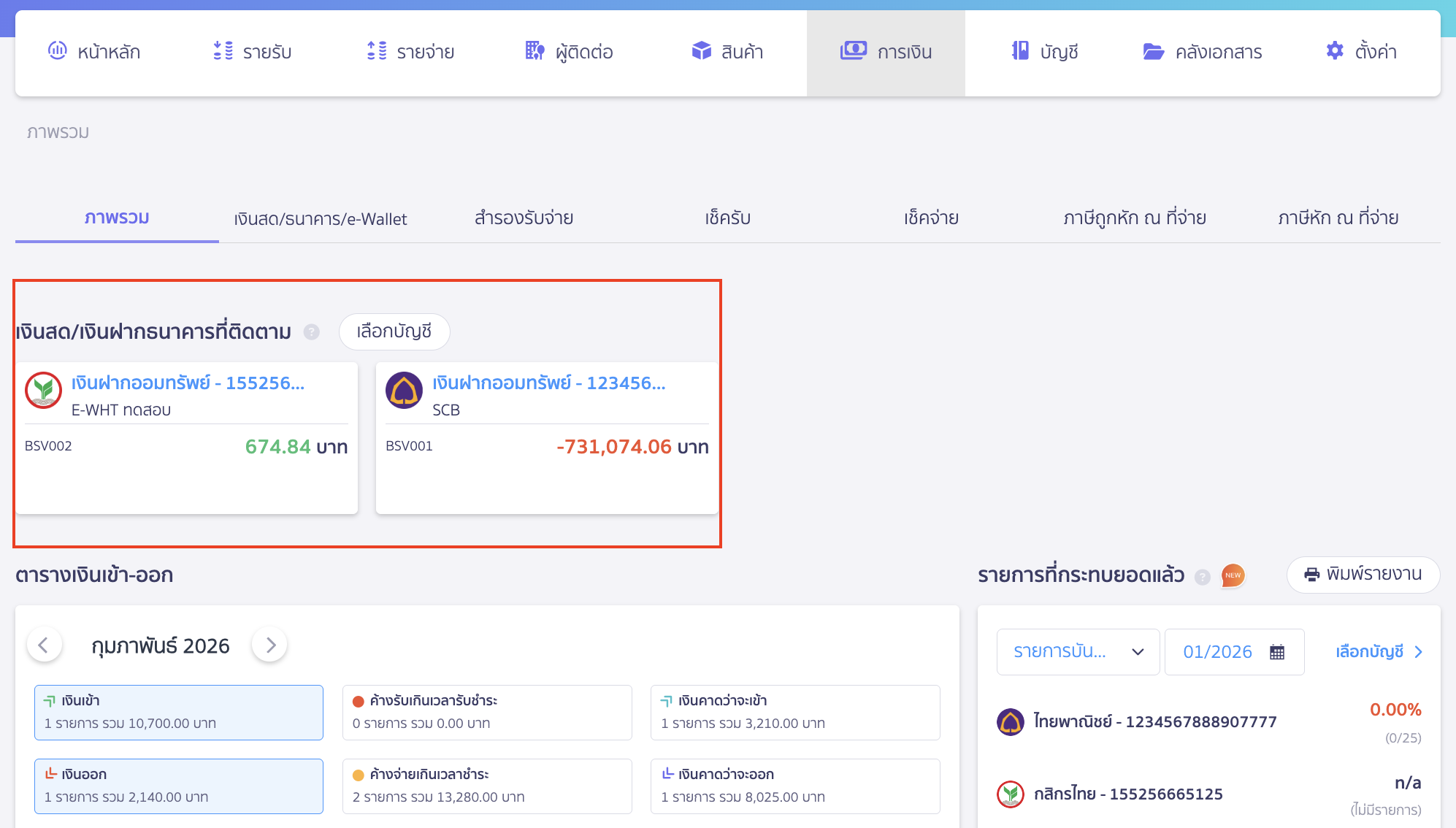Switch to the เช็คจ่าย tab
Image resolution: width=1456 pixels, height=828 pixels.
pos(931,218)
